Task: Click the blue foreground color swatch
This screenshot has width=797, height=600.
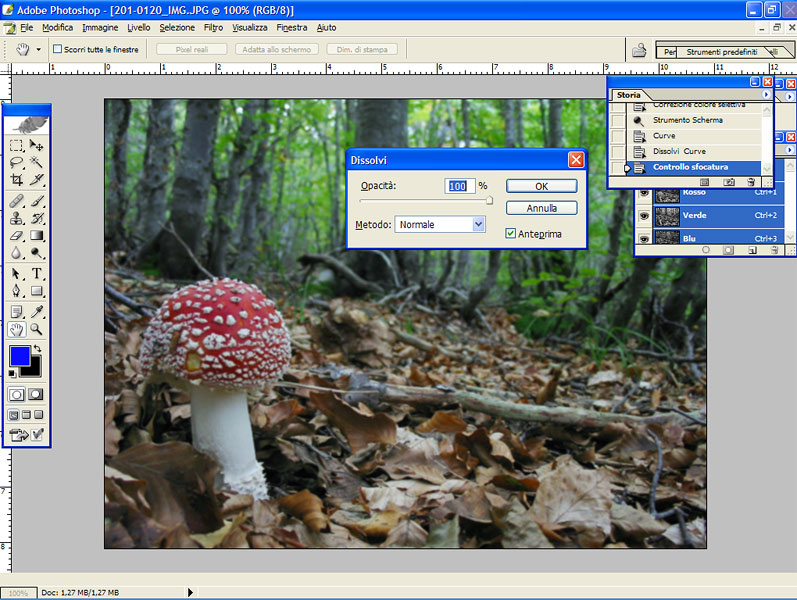Action: pos(19,356)
